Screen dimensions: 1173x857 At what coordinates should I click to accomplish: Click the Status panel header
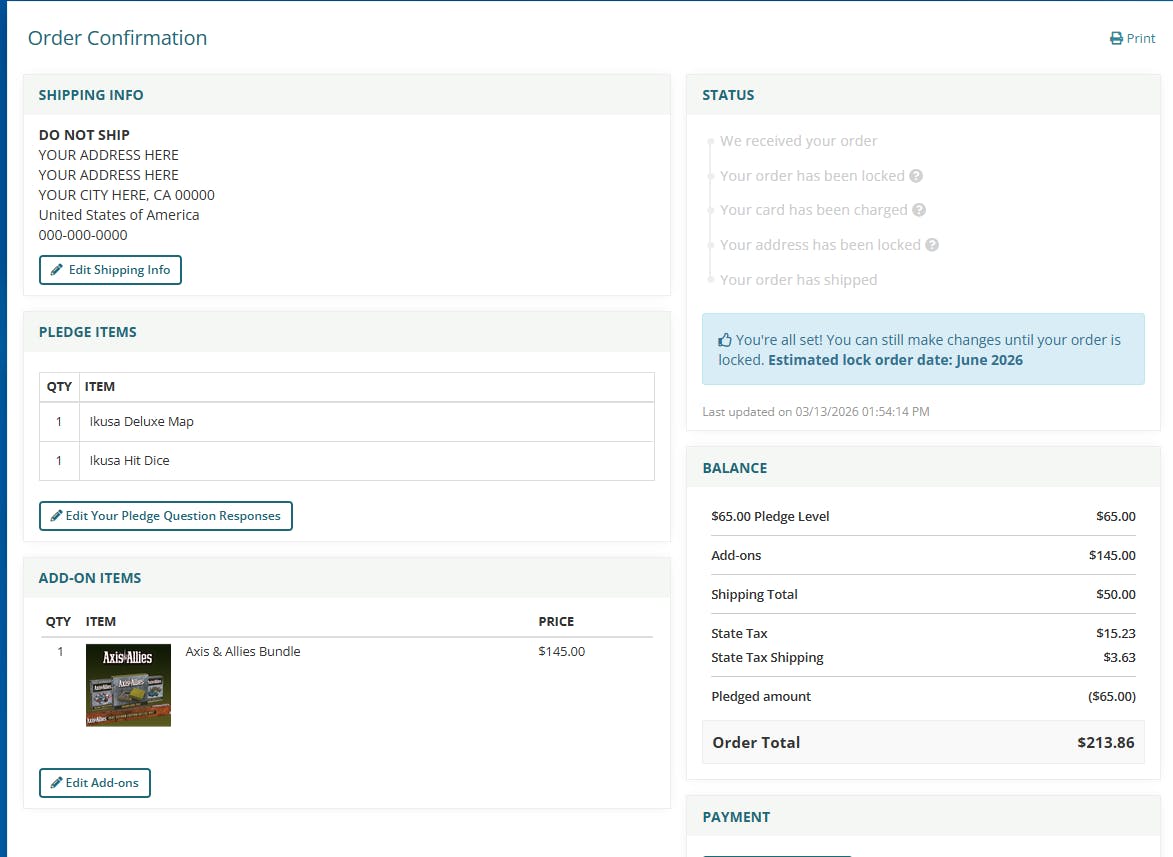click(x=728, y=95)
